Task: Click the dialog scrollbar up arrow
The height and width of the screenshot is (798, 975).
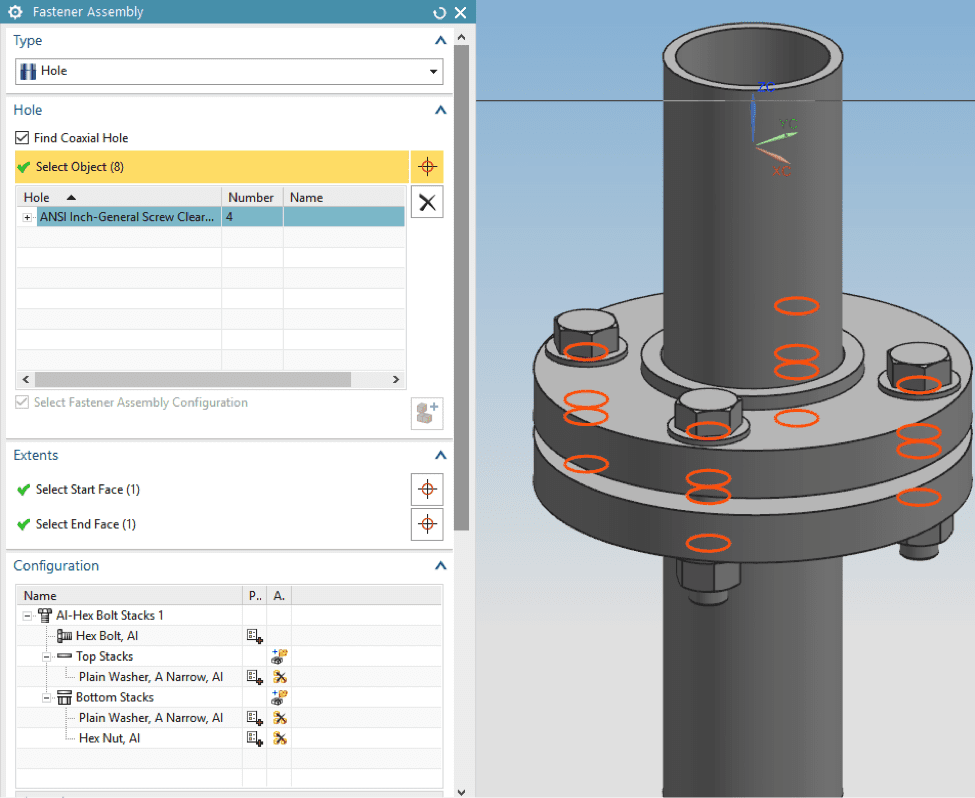Action: tap(461, 37)
